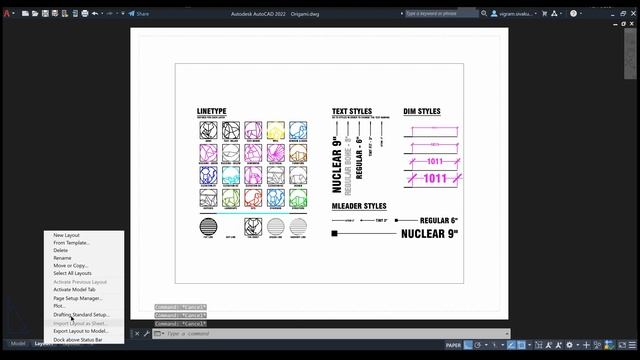Toggle maximize viewport status icon
The image size is (640, 360).
(539, 345)
